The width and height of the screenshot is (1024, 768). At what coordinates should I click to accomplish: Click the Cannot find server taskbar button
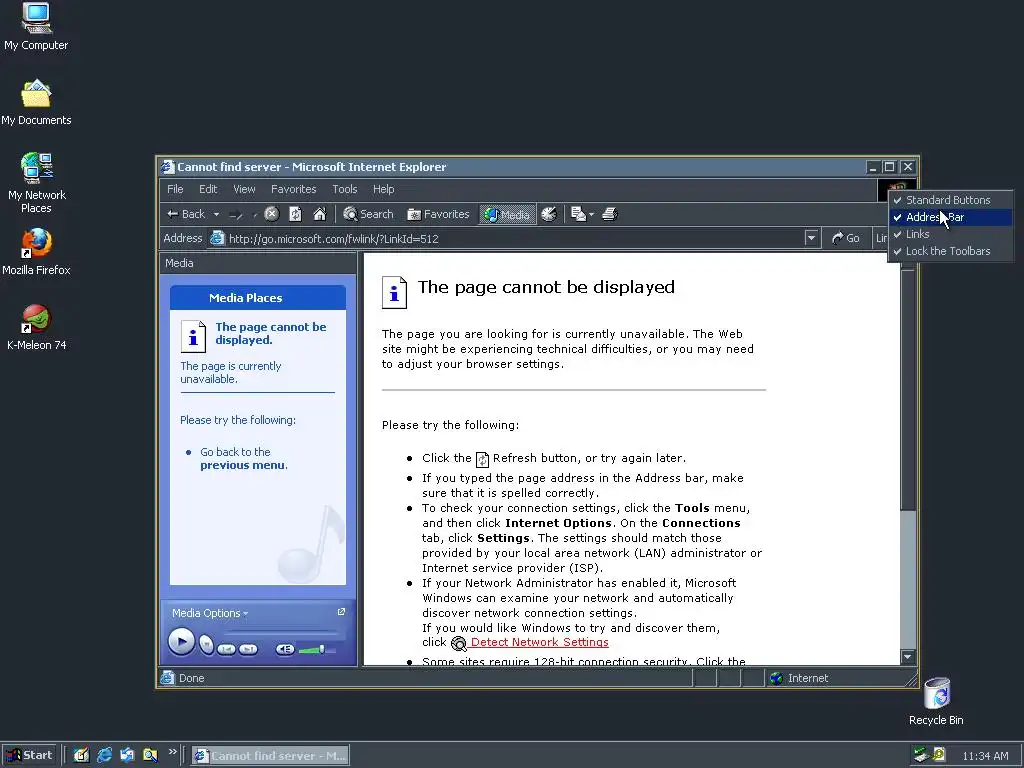270,756
